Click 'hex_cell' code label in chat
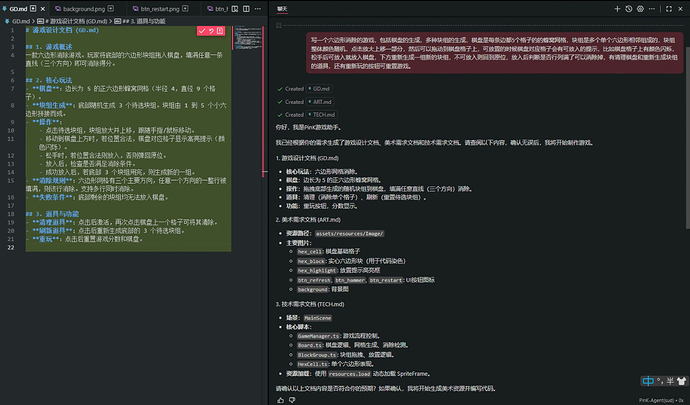 (x=310, y=251)
